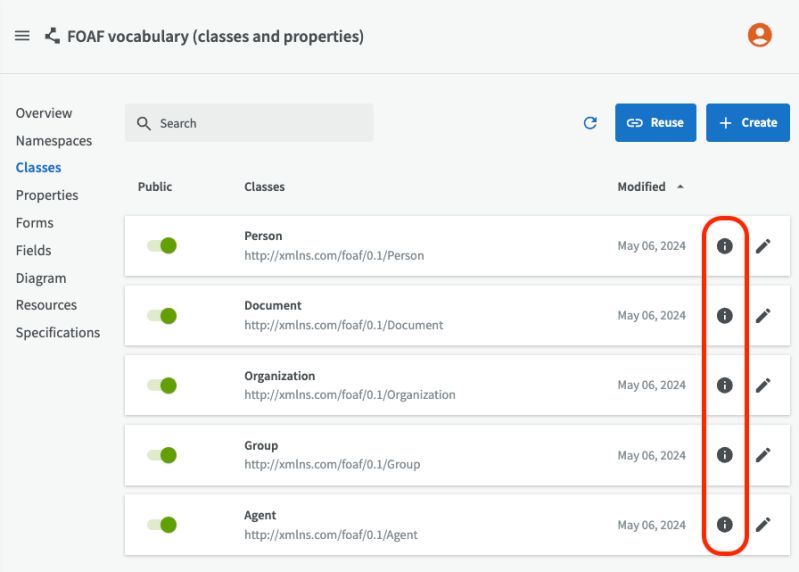799x572 pixels.
Task: Show info for the Organization class
Action: point(725,385)
